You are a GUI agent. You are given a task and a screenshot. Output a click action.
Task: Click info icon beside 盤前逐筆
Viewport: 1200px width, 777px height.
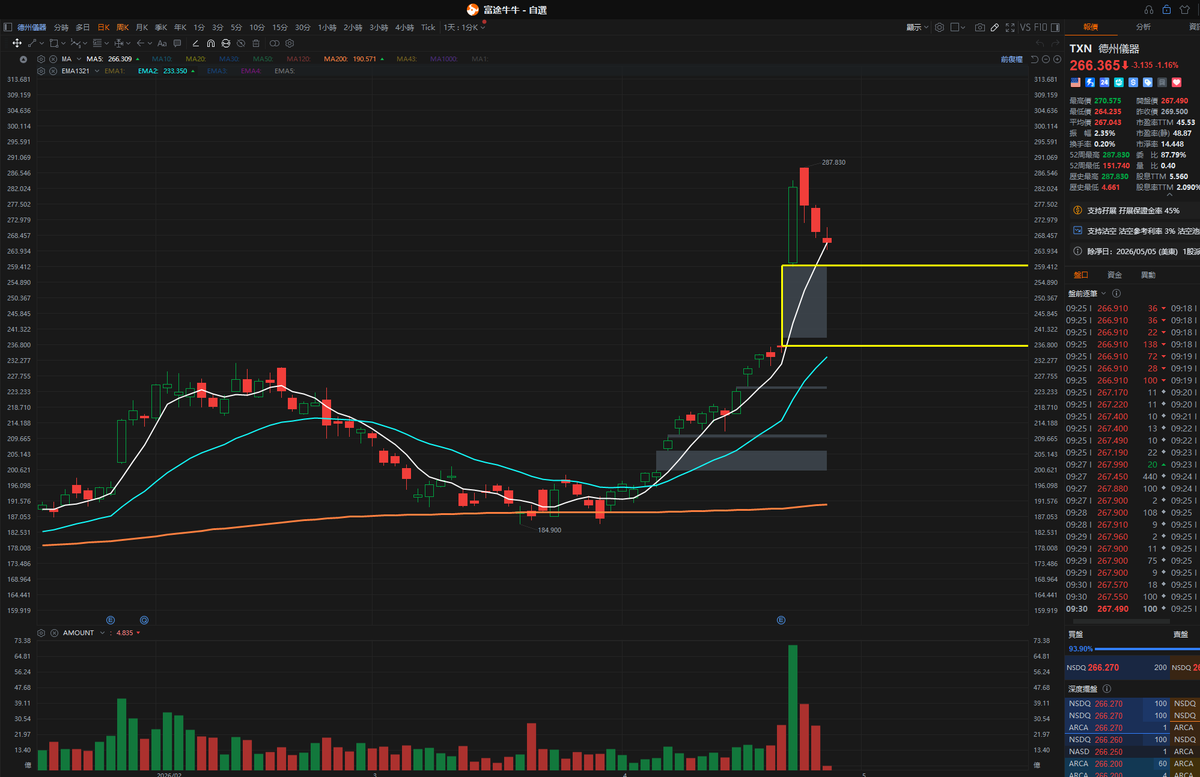coord(1116,293)
